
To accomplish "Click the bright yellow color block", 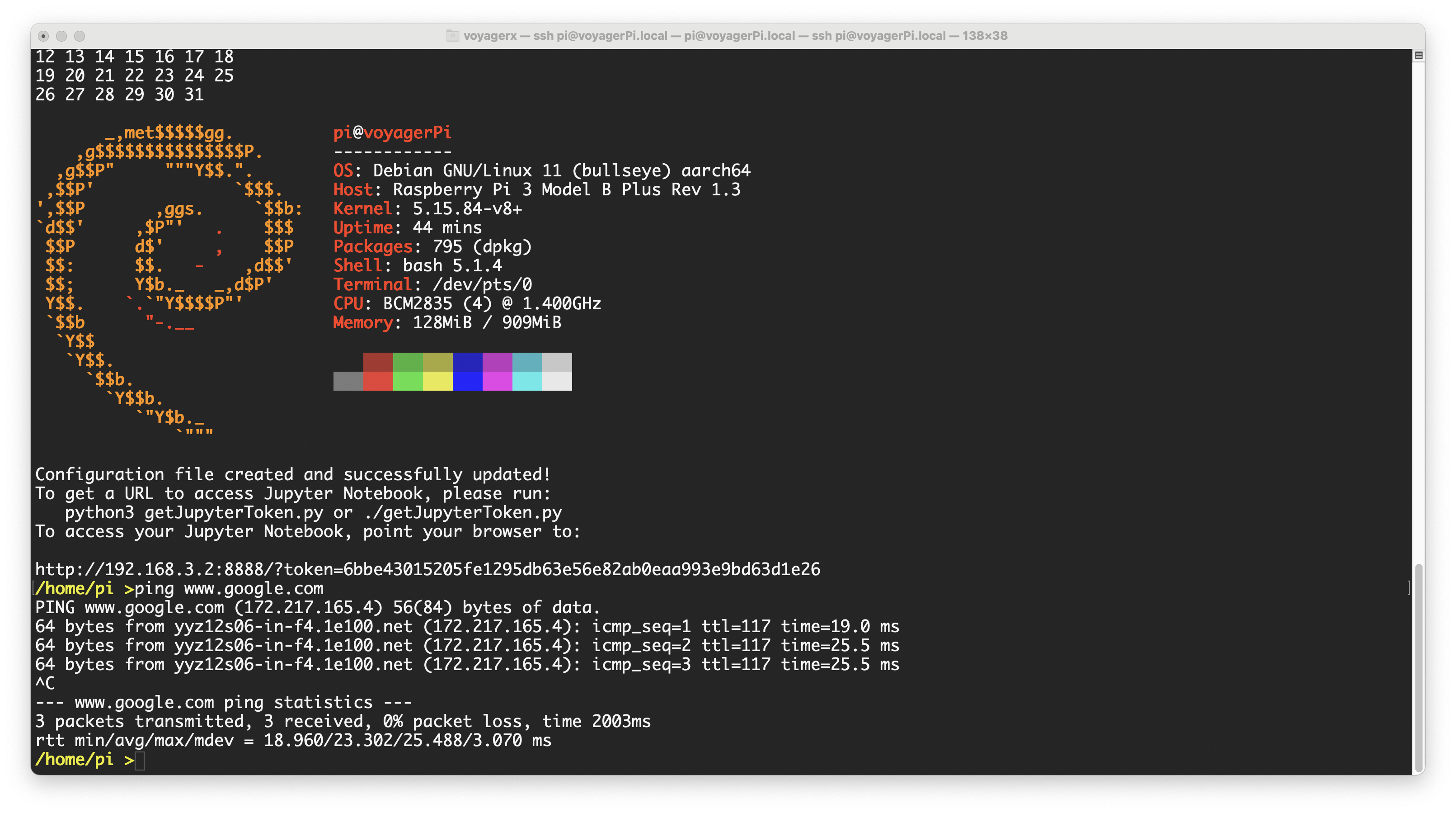I will pos(438,381).
